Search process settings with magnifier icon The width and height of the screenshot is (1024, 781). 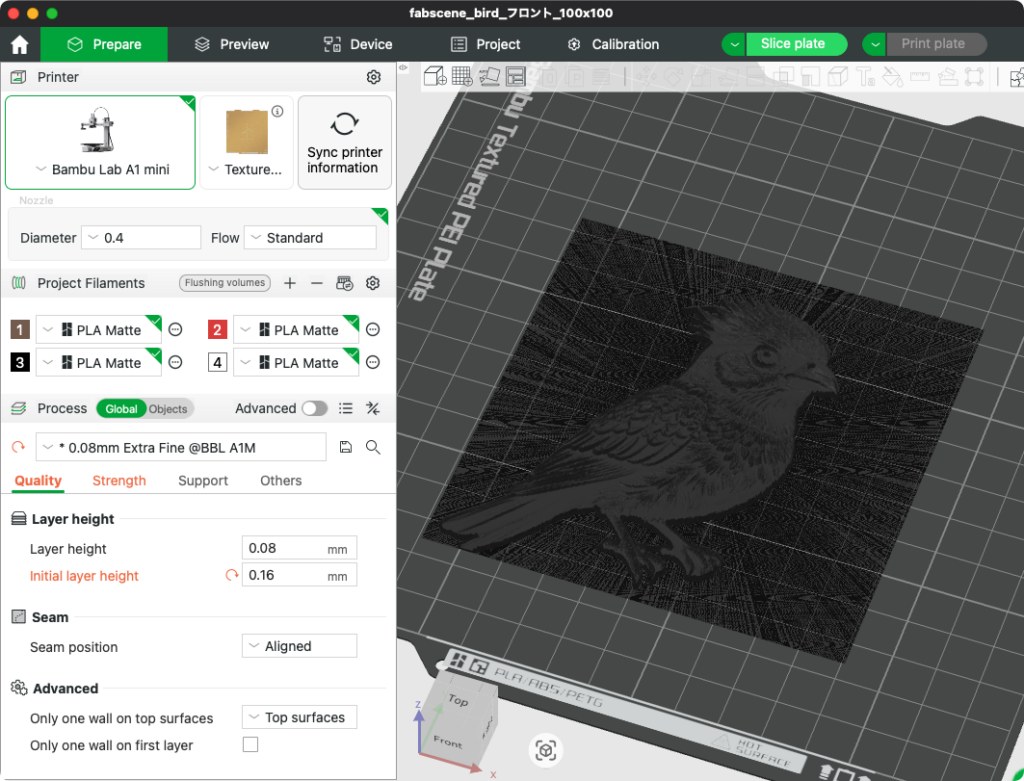coord(373,447)
